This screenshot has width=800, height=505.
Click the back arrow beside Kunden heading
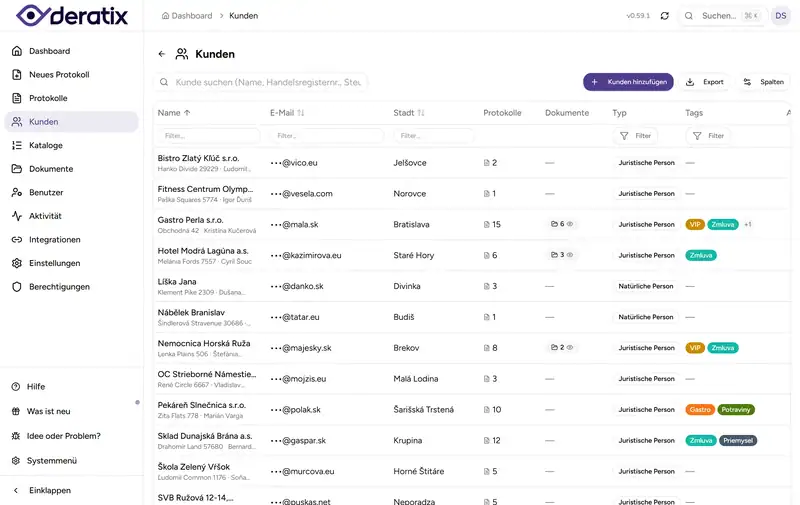coord(162,54)
